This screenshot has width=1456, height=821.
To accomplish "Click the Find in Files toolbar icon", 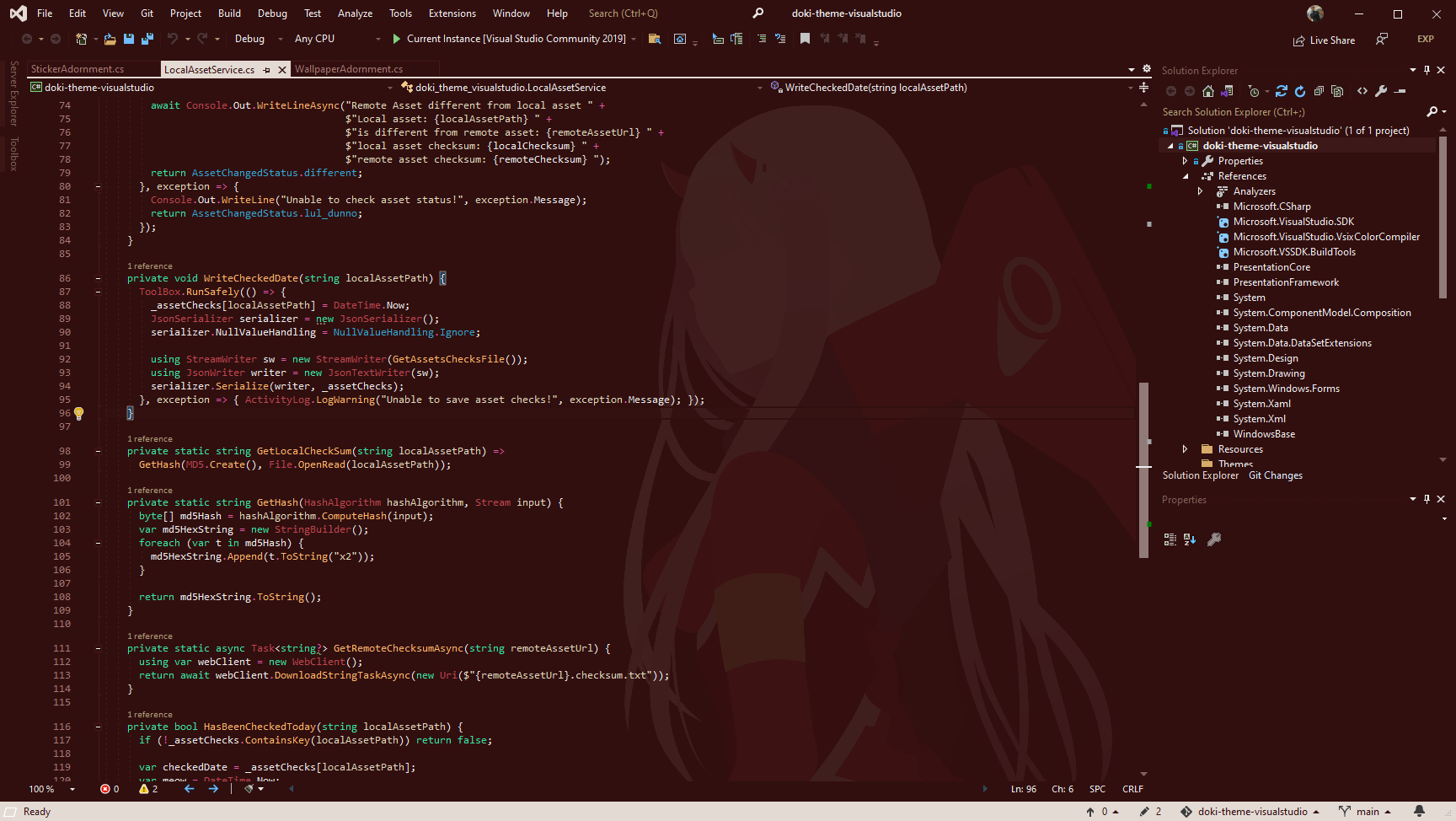I will 655,39.
